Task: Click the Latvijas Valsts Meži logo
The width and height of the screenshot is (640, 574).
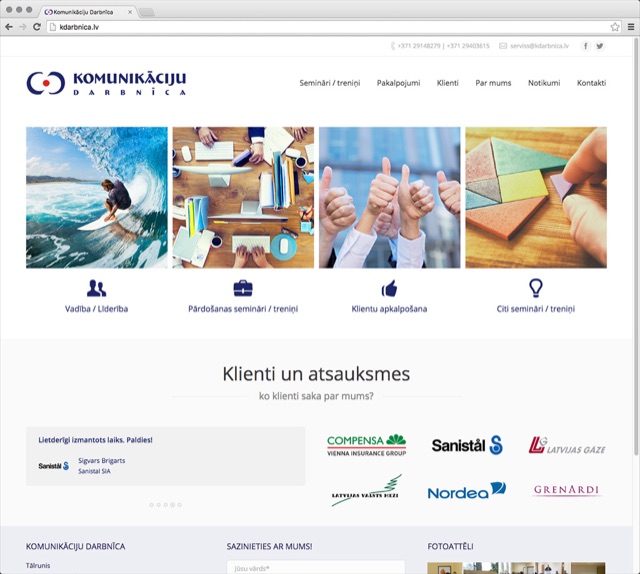Action: (x=367, y=490)
